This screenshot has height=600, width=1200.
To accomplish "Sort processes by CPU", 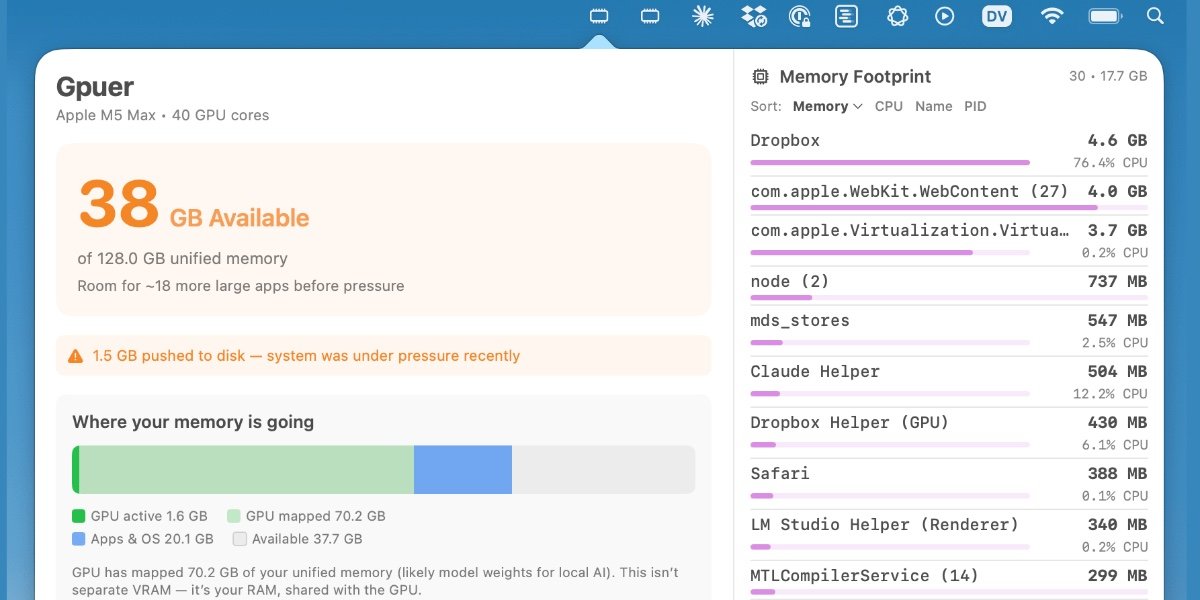I will [888, 106].
